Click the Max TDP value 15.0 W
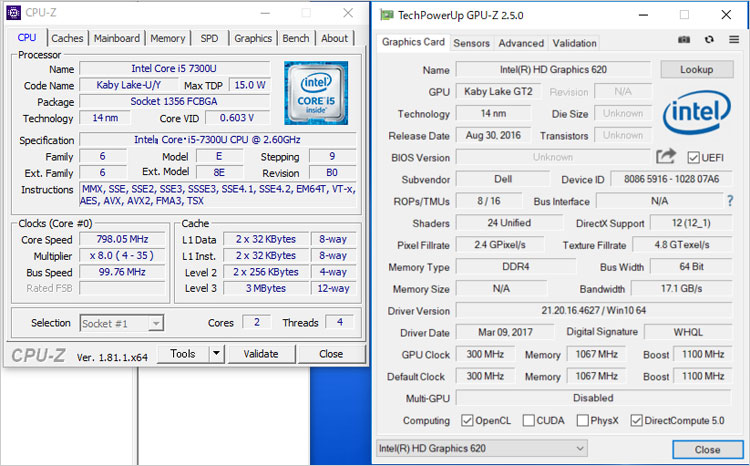 pyautogui.click(x=250, y=85)
